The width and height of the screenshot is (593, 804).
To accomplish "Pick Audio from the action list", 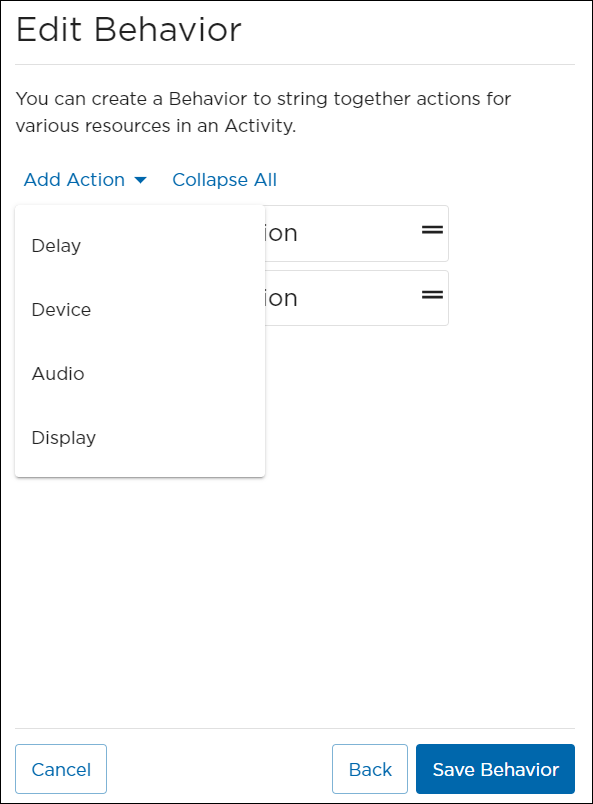I will point(57,373).
